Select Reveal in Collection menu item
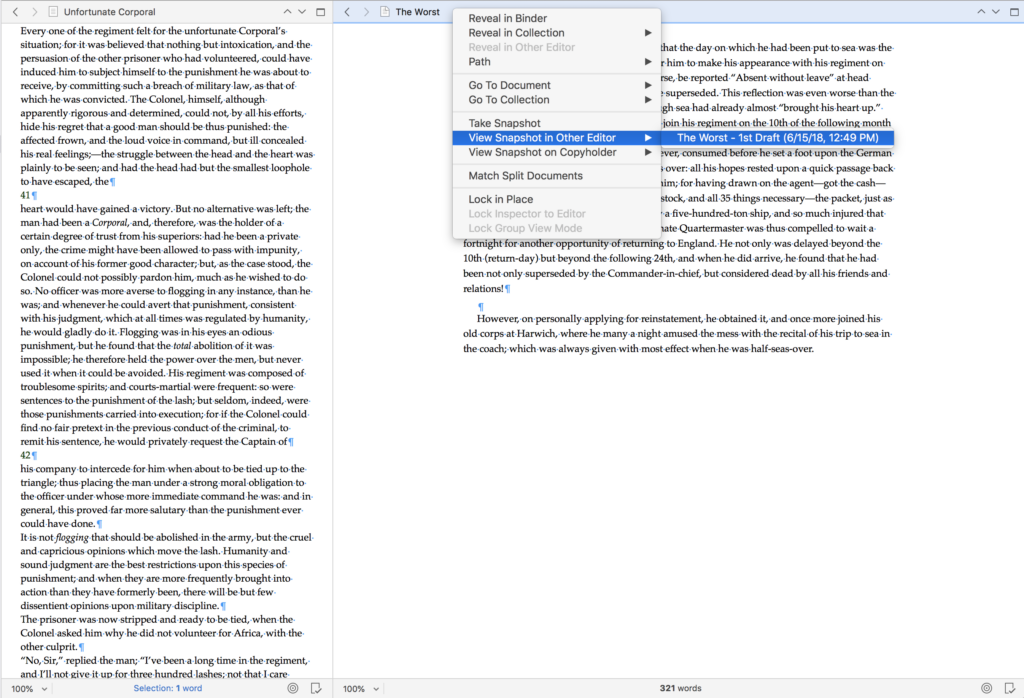The image size is (1024, 698). pyautogui.click(x=556, y=33)
